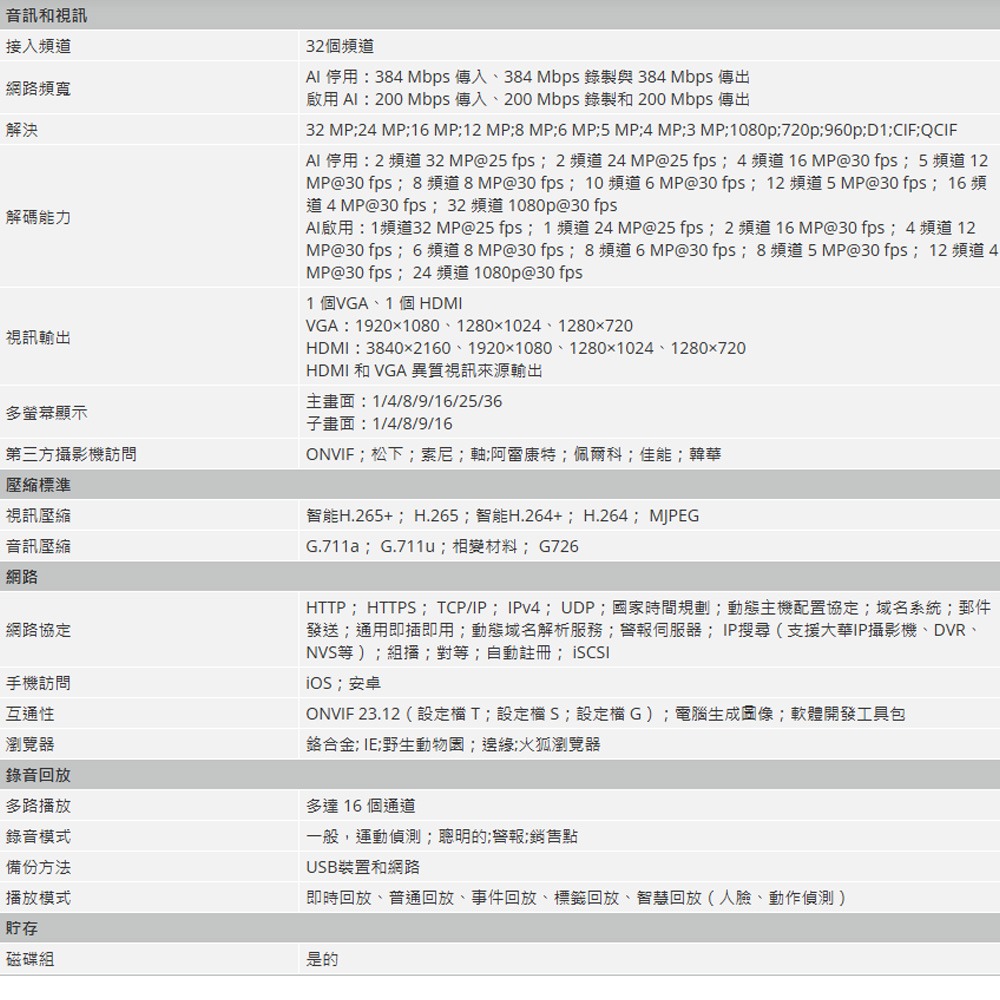This screenshot has height=1000, width=1000.
Task: Select the 音訊壓縮 label
Action: click(x=38, y=546)
